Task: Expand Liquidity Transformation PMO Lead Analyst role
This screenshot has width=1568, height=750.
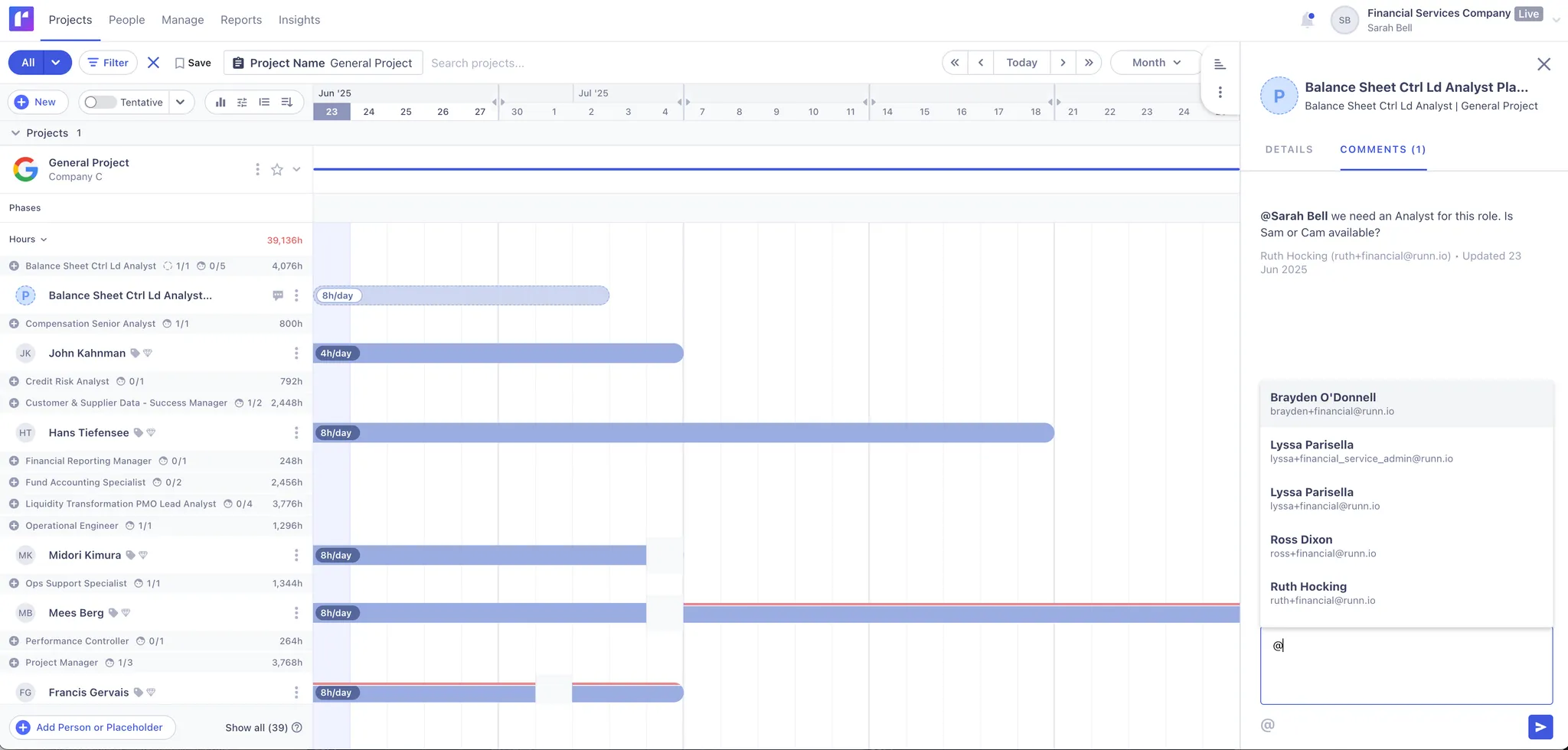Action: (14, 504)
